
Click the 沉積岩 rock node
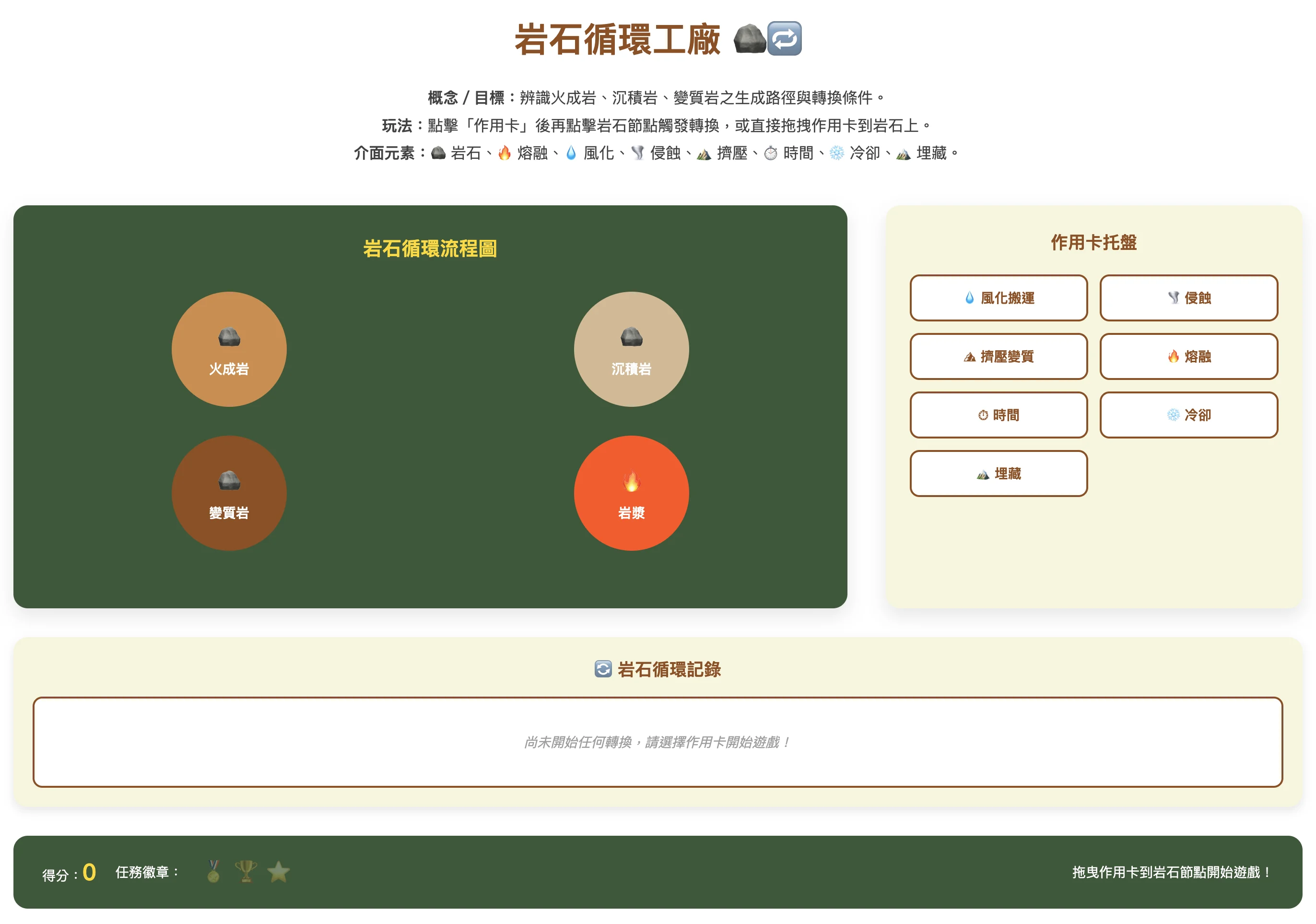pos(631,349)
